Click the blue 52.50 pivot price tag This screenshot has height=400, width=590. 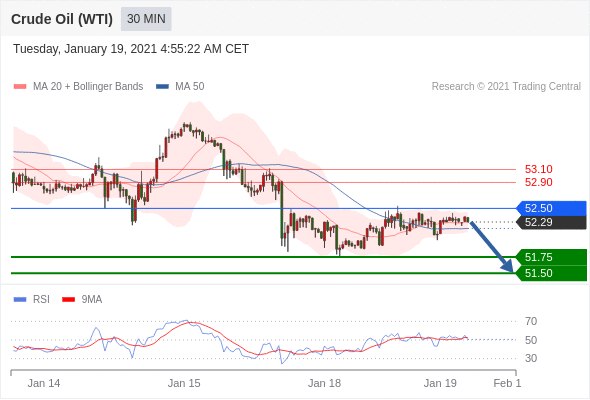(x=551, y=208)
